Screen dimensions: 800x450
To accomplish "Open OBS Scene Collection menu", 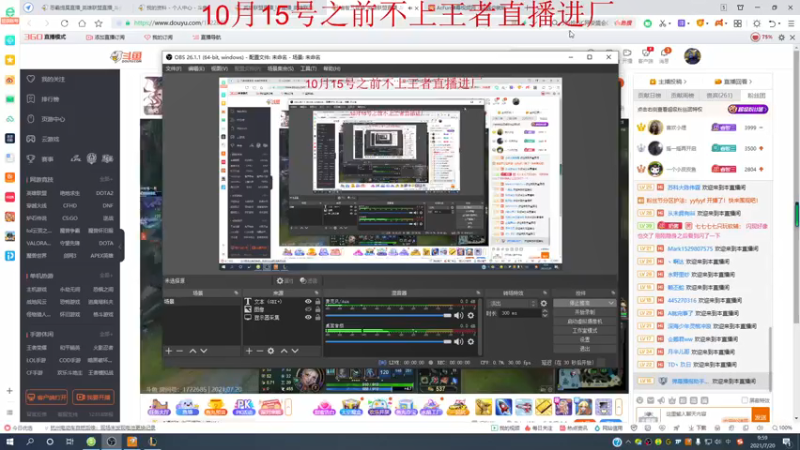I will (281, 68).
